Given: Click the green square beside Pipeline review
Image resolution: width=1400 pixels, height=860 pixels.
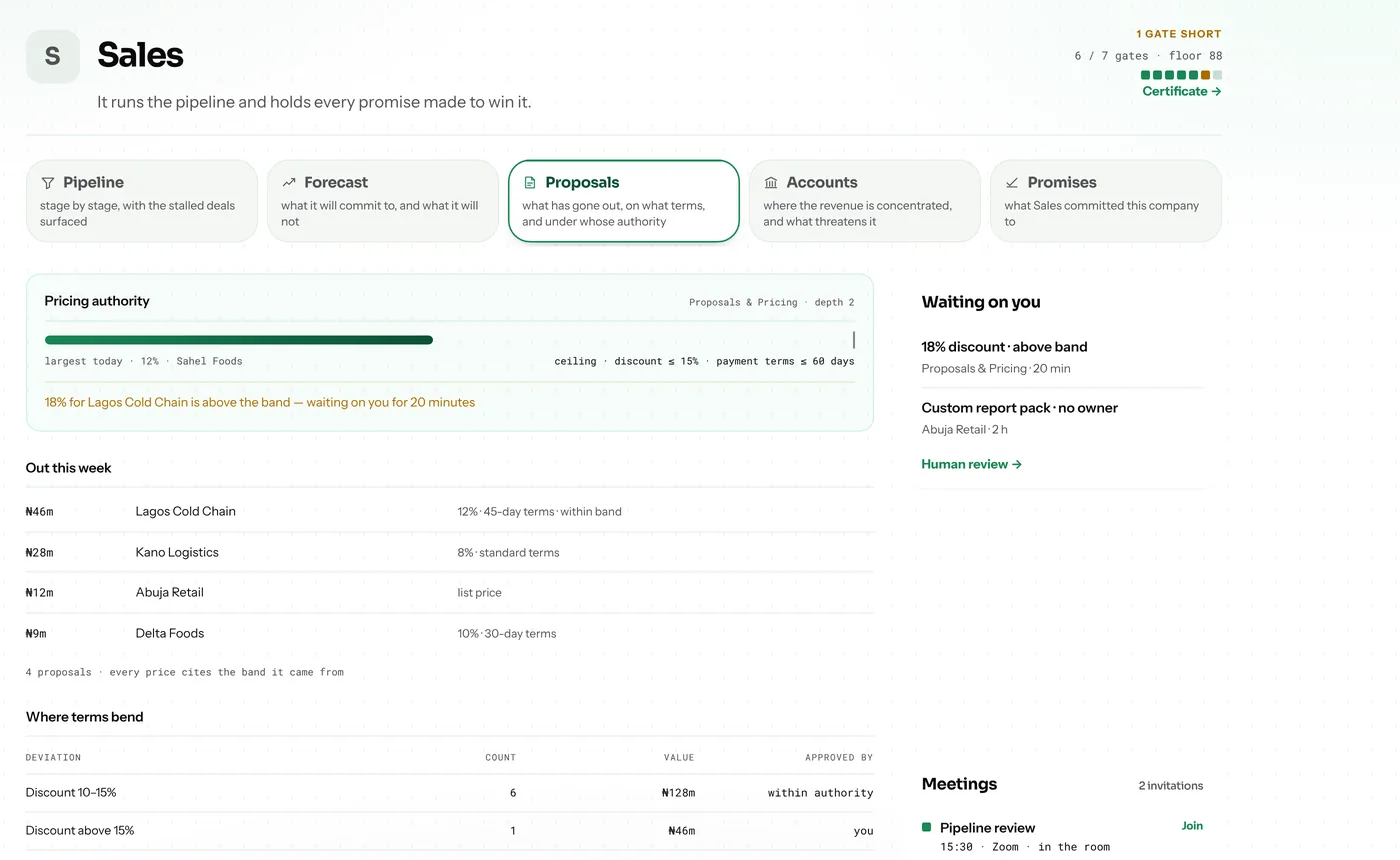Looking at the screenshot, I should (926, 827).
